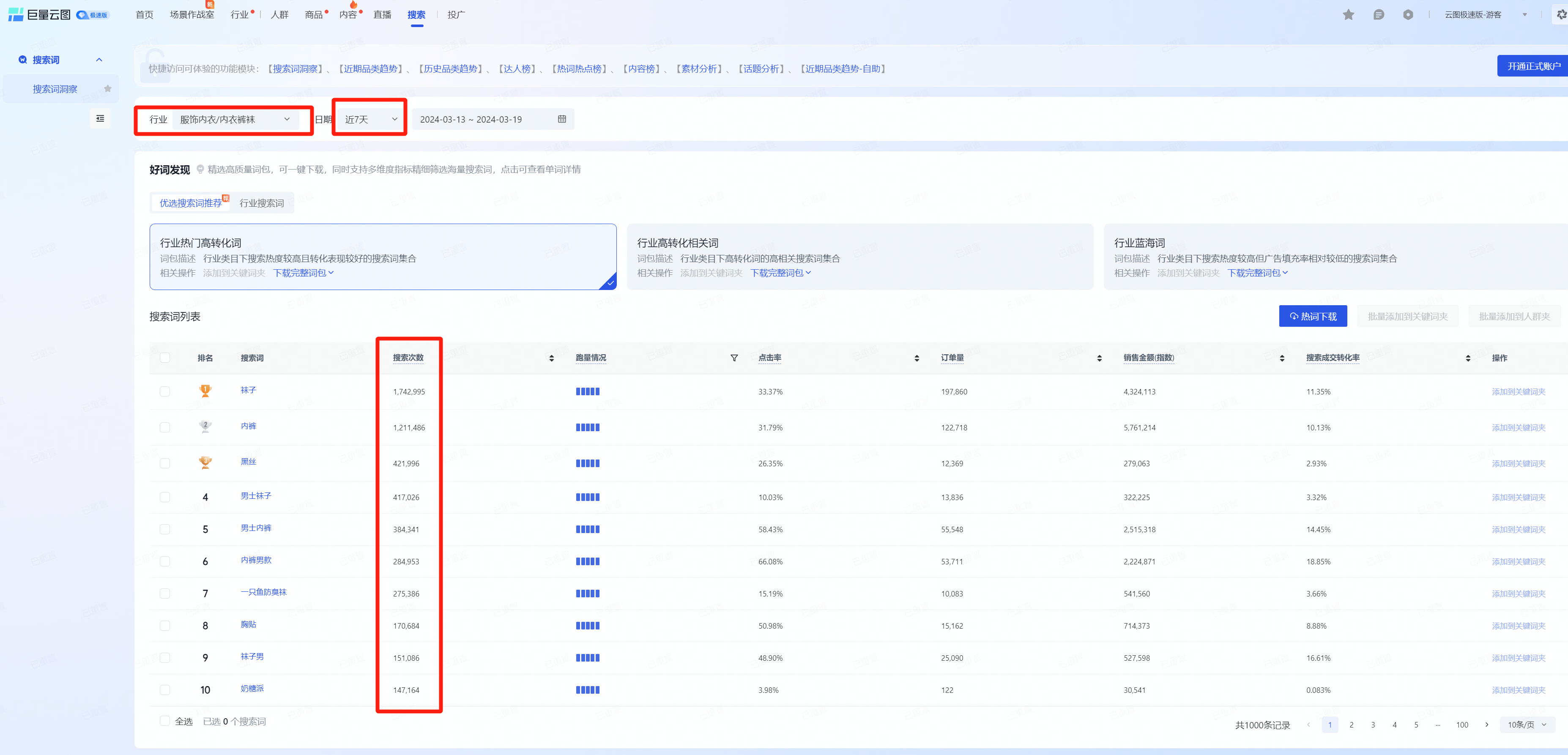Open the 场景作战室 navigation tab
Image resolution: width=1568 pixels, height=755 pixels.
click(x=192, y=15)
